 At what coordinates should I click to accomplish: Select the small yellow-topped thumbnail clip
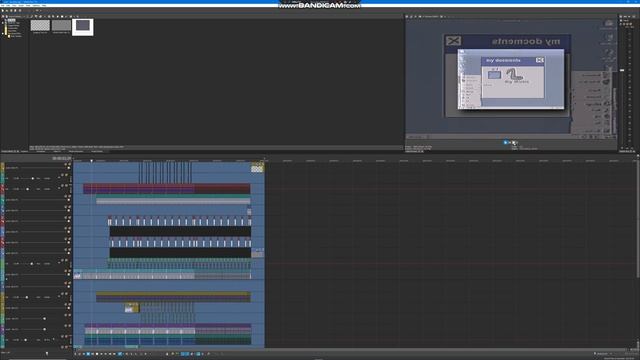131,308
